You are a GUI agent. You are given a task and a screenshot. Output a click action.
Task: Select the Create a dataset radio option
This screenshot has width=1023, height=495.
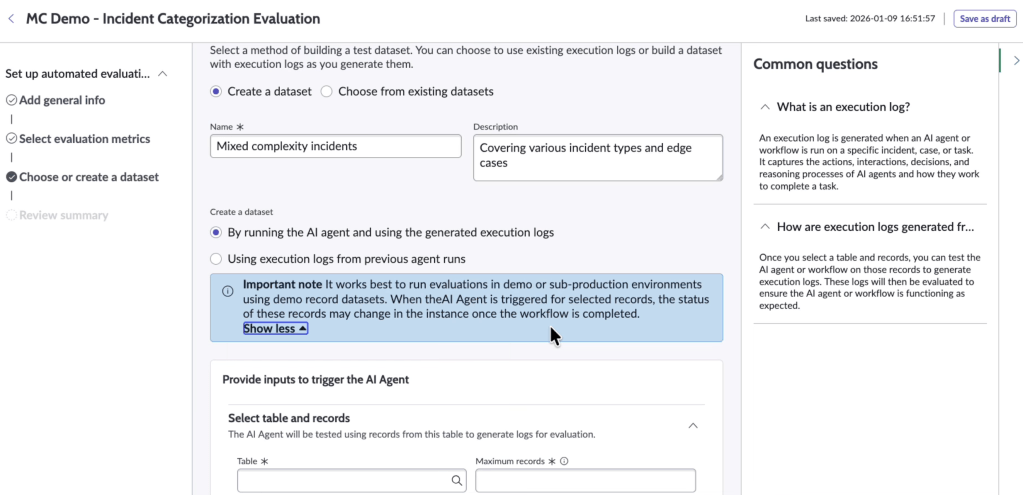tap(216, 91)
